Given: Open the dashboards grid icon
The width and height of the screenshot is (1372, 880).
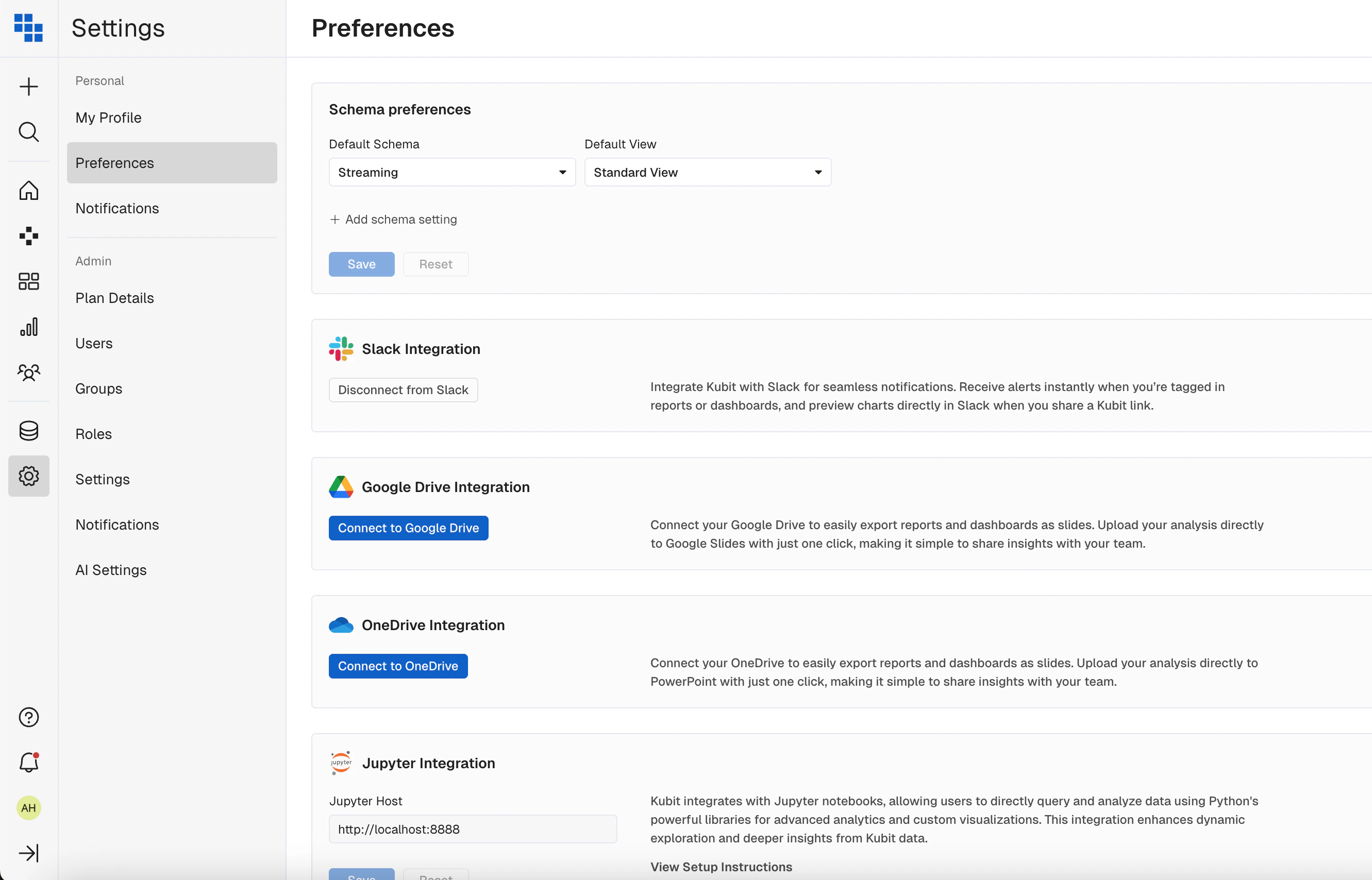Looking at the screenshot, I should click(28, 281).
